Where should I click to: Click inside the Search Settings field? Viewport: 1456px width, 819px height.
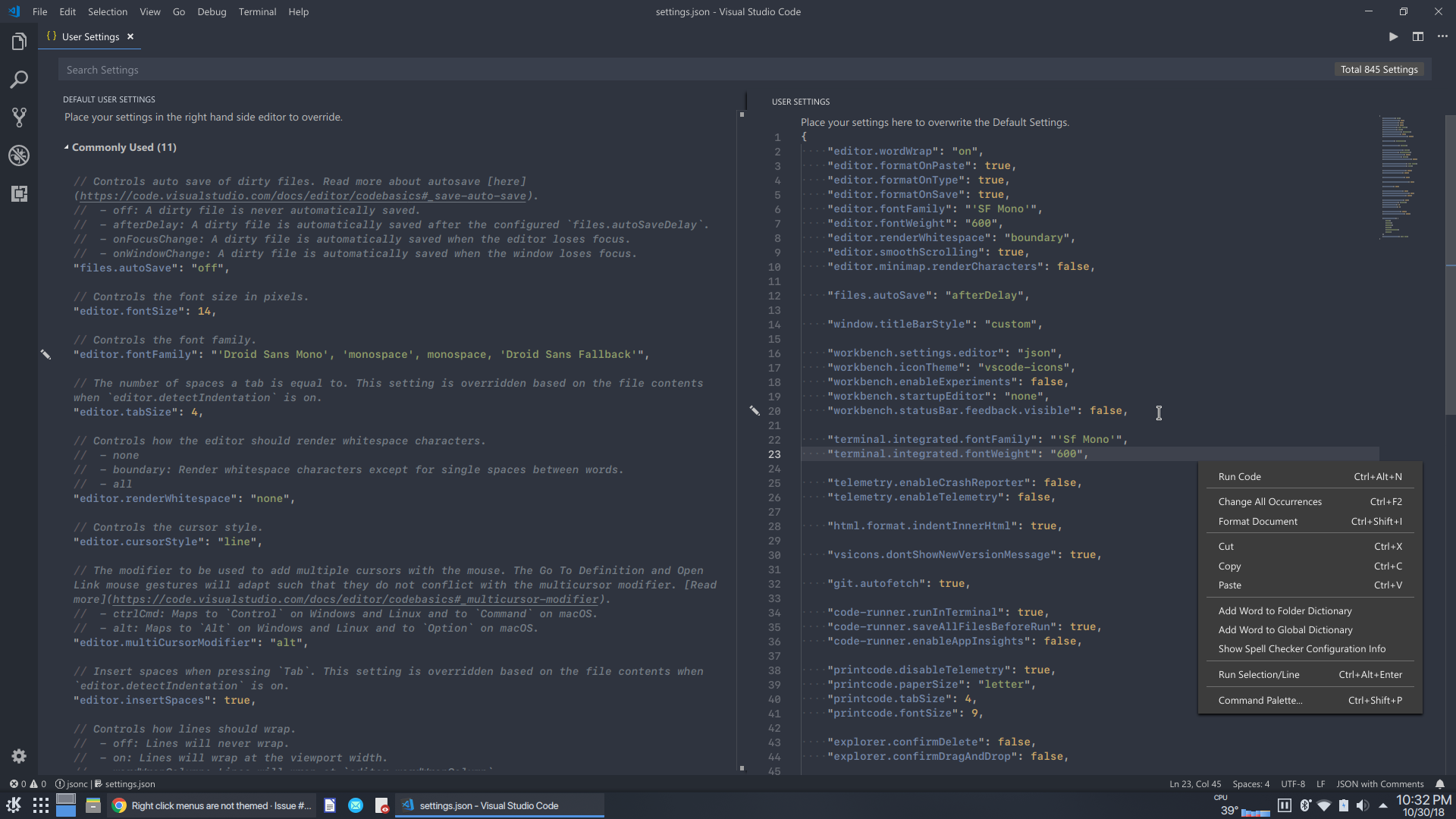click(303, 69)
